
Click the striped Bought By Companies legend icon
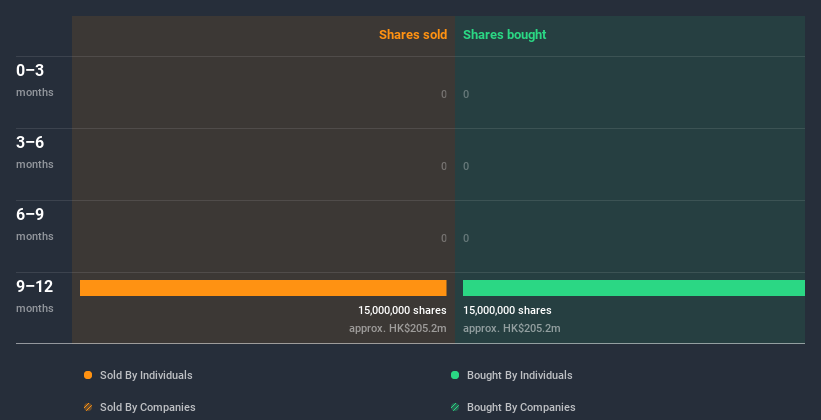[455, 407]
